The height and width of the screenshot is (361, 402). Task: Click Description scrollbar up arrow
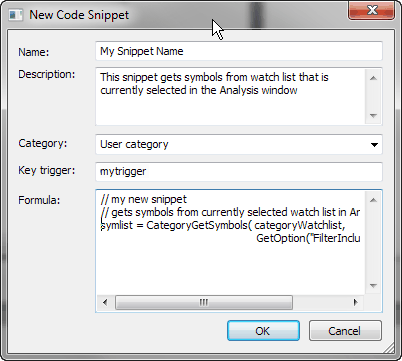(x=374, y=78)
